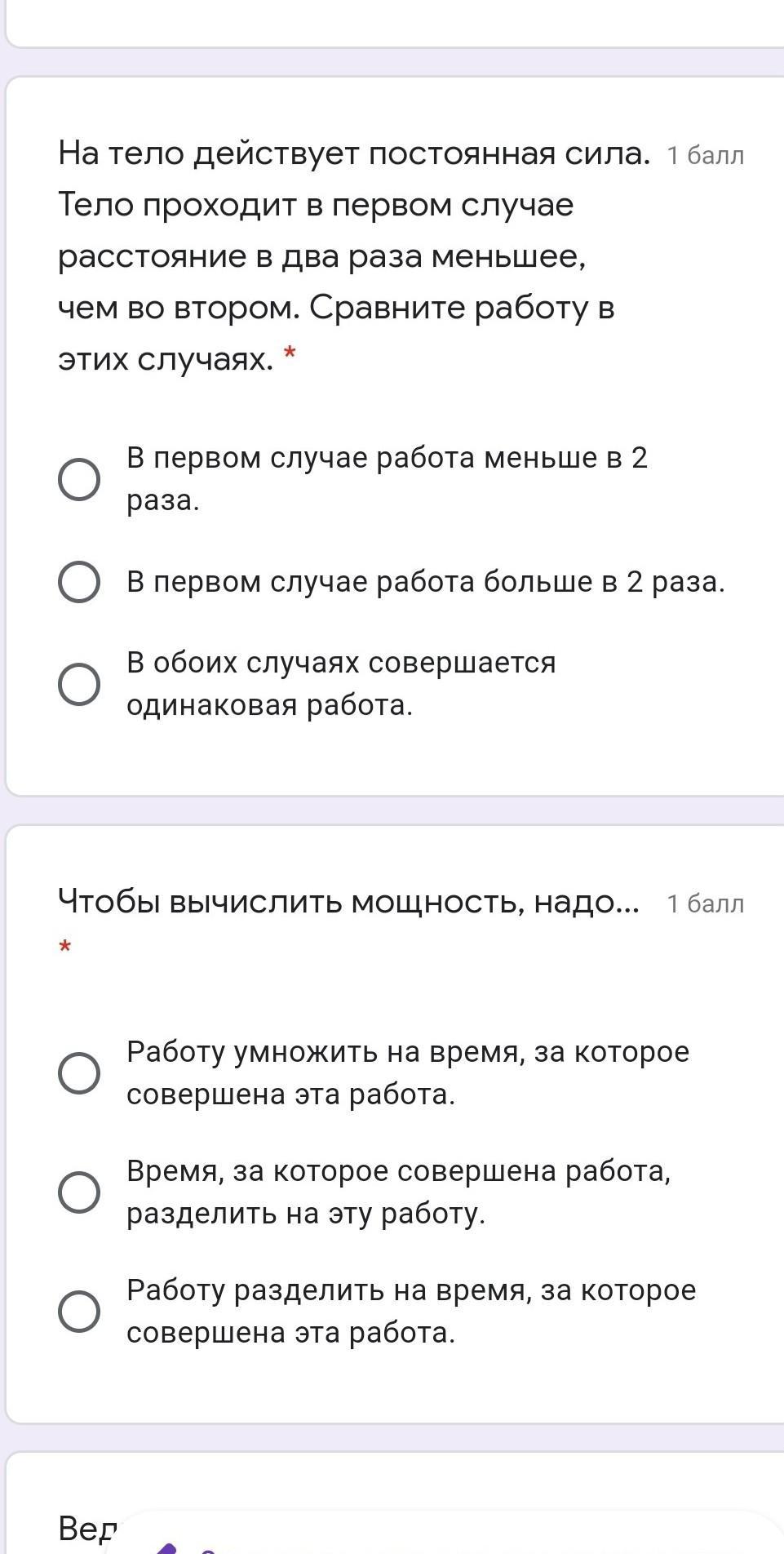The height and width of the screenshot is (1554, 784).
Task: Click the cut-off question starting with 'Вед'
Action: [87, 1528]
